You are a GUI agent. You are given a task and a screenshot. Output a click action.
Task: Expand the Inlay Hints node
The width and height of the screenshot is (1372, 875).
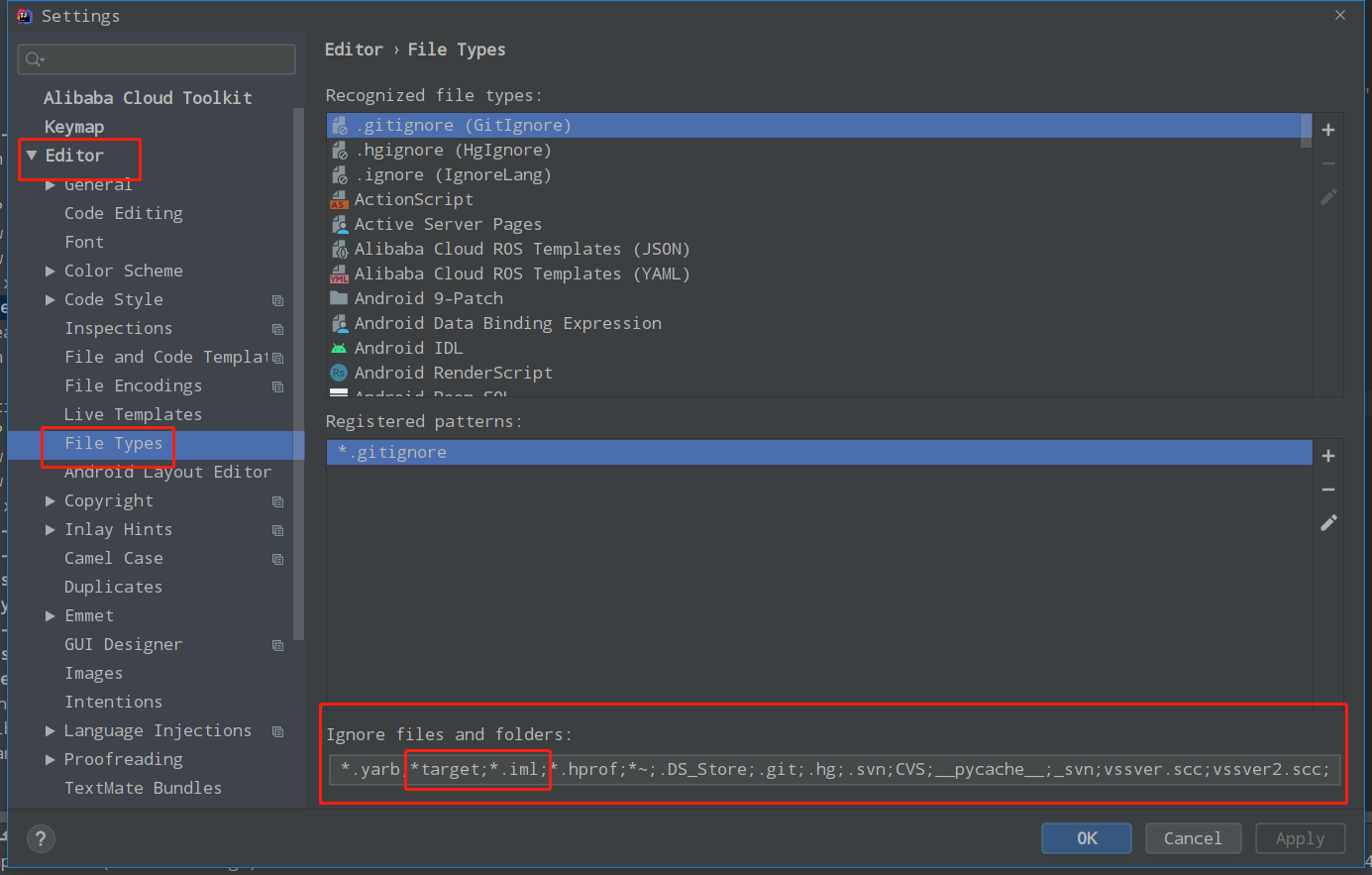coord(51,530)
